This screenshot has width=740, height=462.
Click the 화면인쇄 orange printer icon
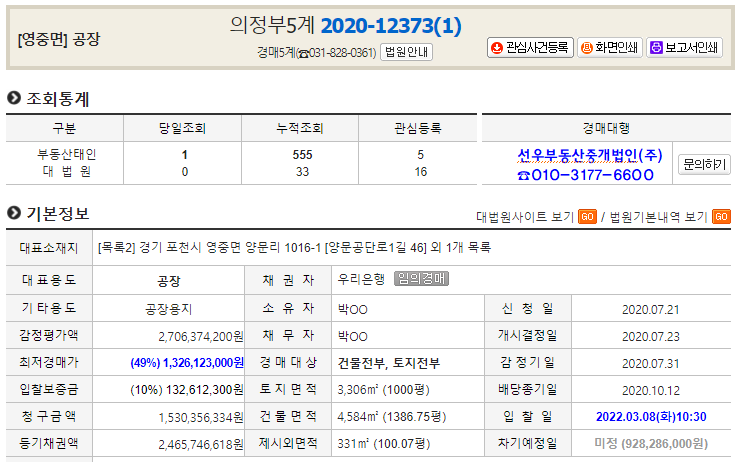[587, 48]
